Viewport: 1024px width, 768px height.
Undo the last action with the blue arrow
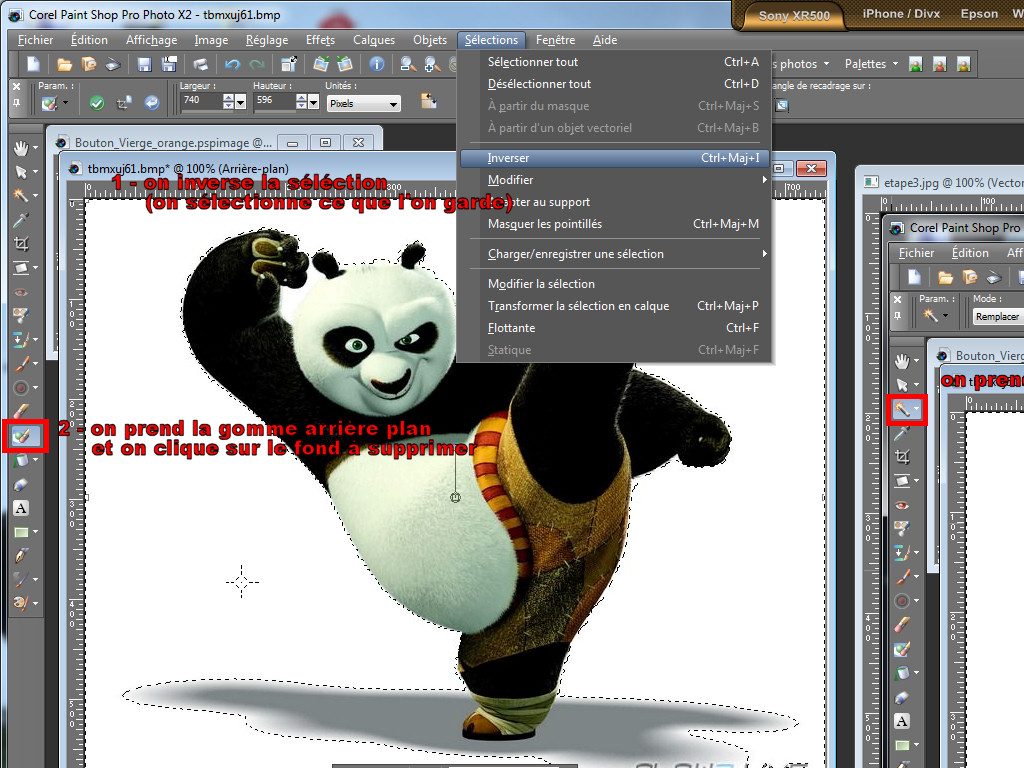click(232, 64)
